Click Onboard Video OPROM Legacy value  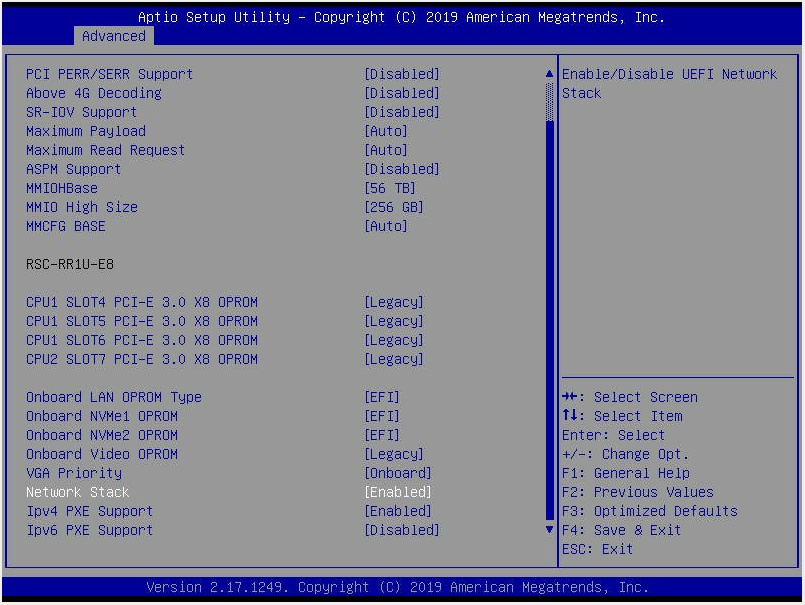(393, 454)
